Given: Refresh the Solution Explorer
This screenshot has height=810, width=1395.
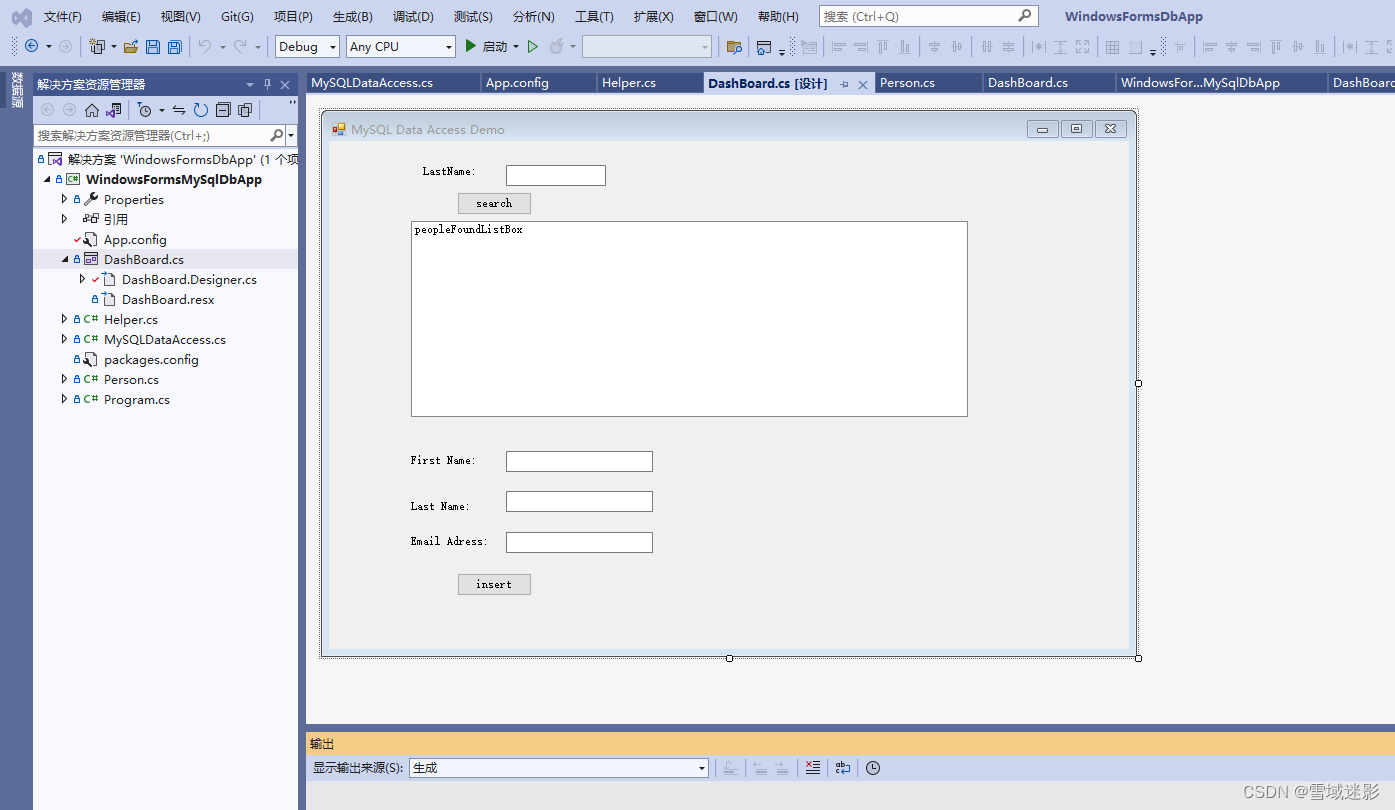Looking at the screenshot, I should [200, 109].
